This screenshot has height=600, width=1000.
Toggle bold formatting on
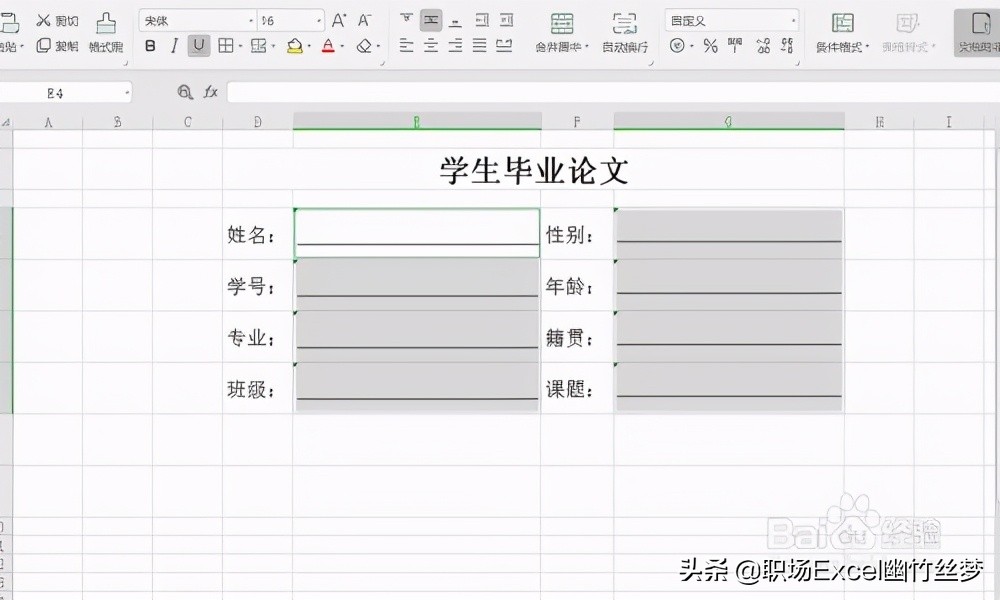click(x=150, y=45)
